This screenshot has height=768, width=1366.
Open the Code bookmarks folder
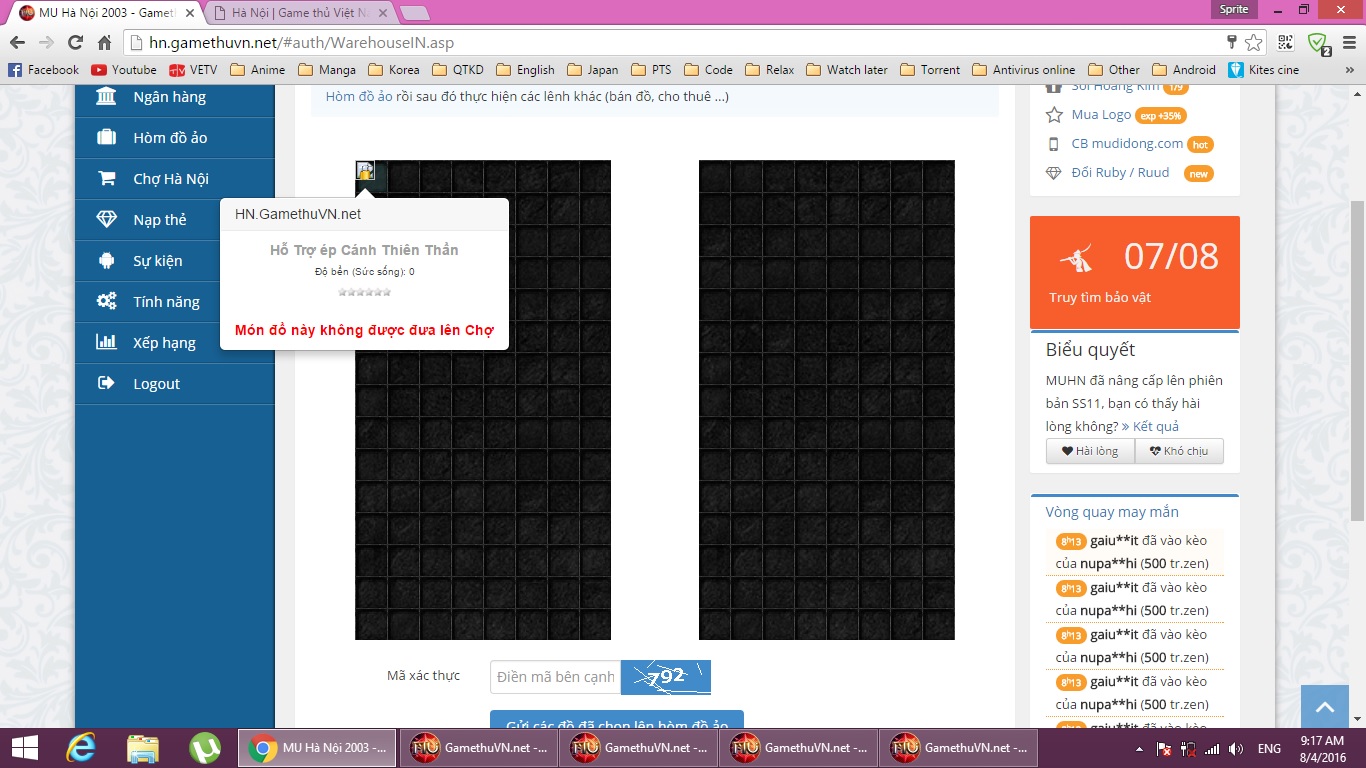point(708,70)
